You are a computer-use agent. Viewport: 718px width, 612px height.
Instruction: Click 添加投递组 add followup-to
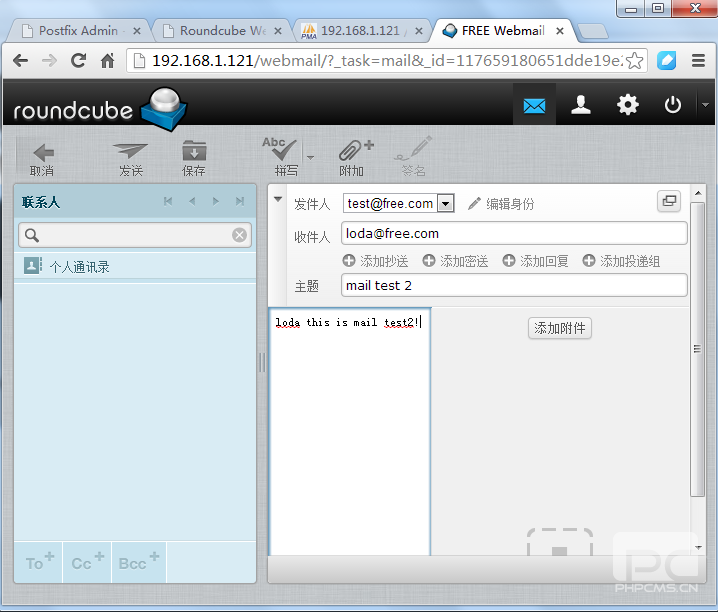tap(621, 261)
